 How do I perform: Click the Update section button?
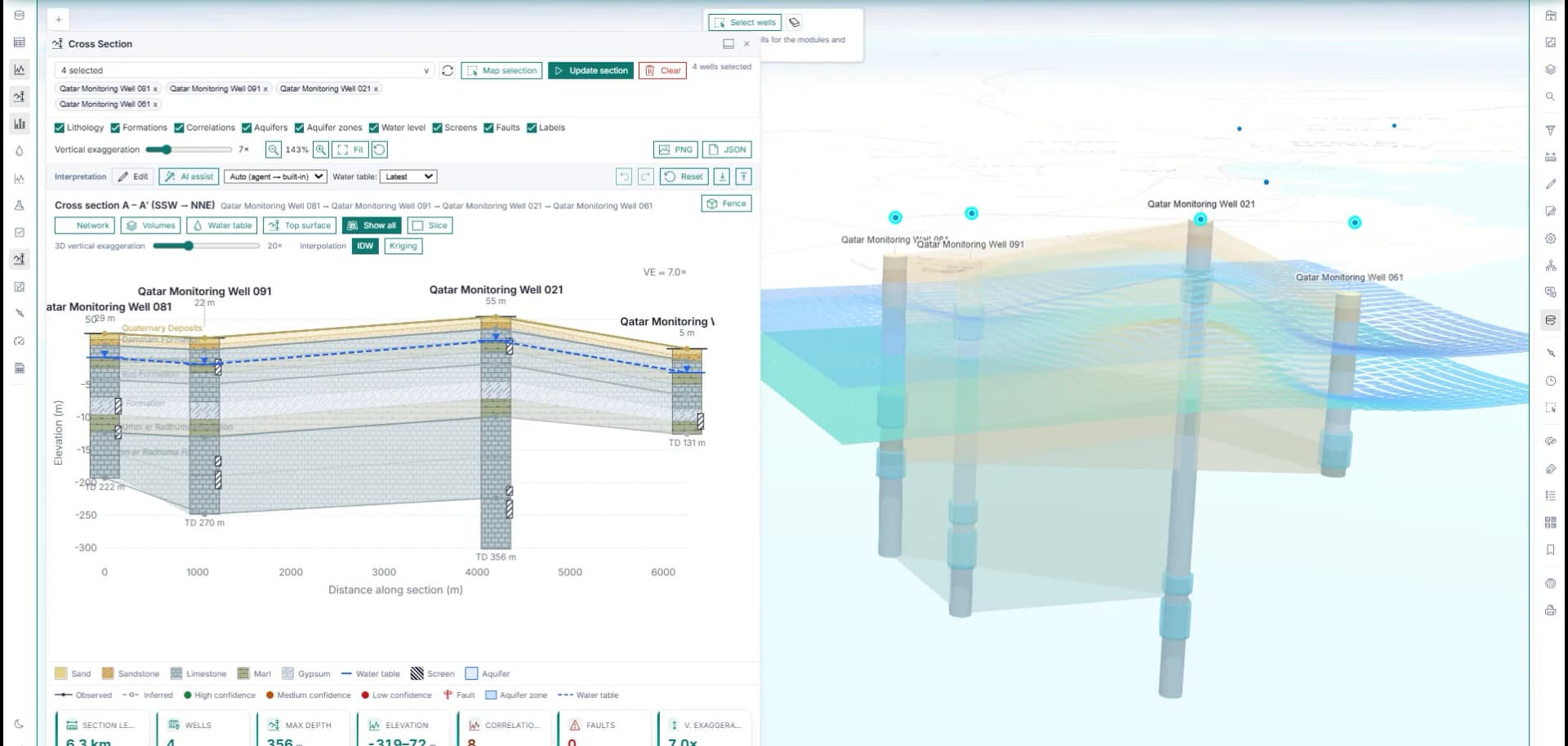(x=590, y=70)
